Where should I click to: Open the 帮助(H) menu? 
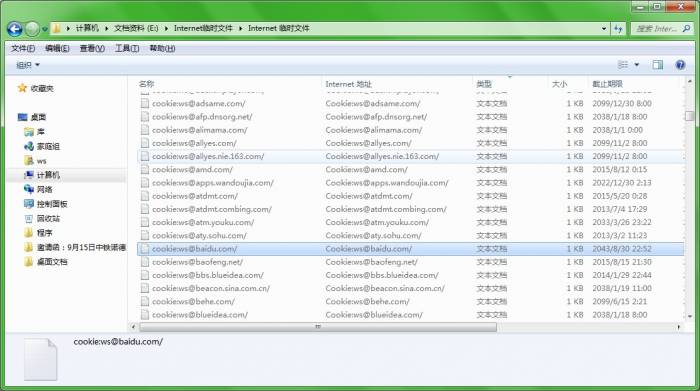click(x=162, y=48)
